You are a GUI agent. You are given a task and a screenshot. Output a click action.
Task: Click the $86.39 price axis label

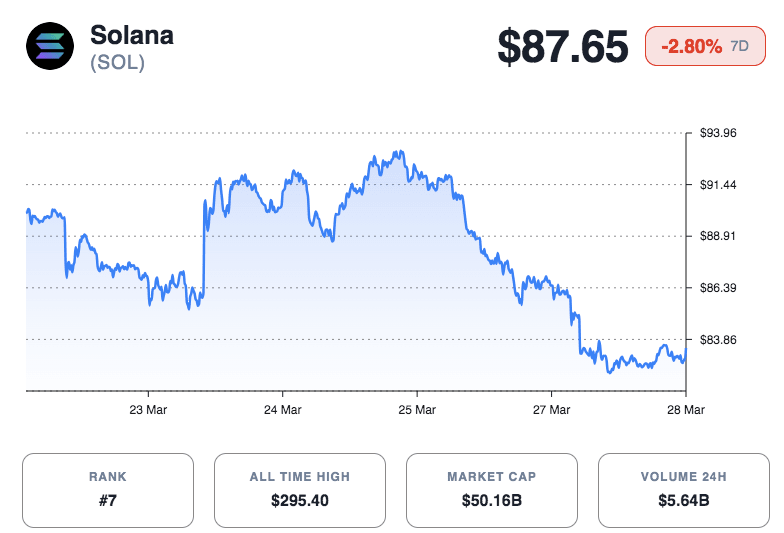717,288
